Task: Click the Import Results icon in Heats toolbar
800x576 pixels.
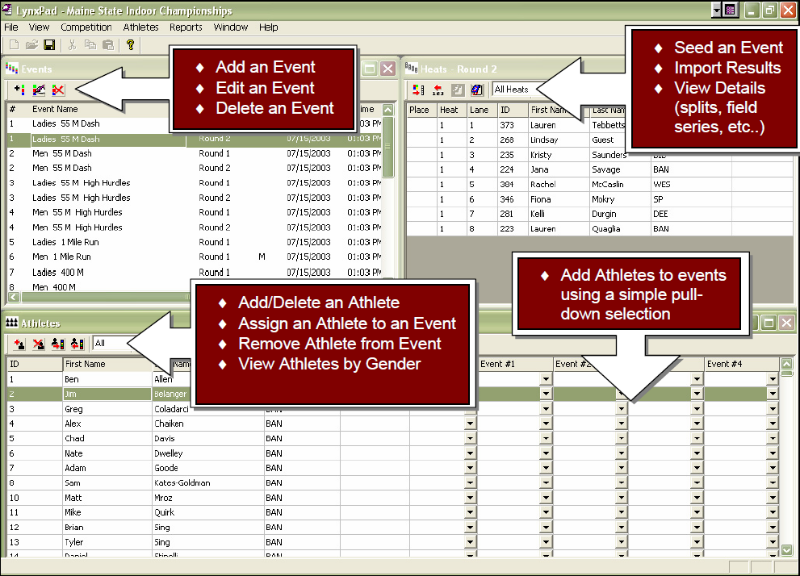Action: coord(438,90)
